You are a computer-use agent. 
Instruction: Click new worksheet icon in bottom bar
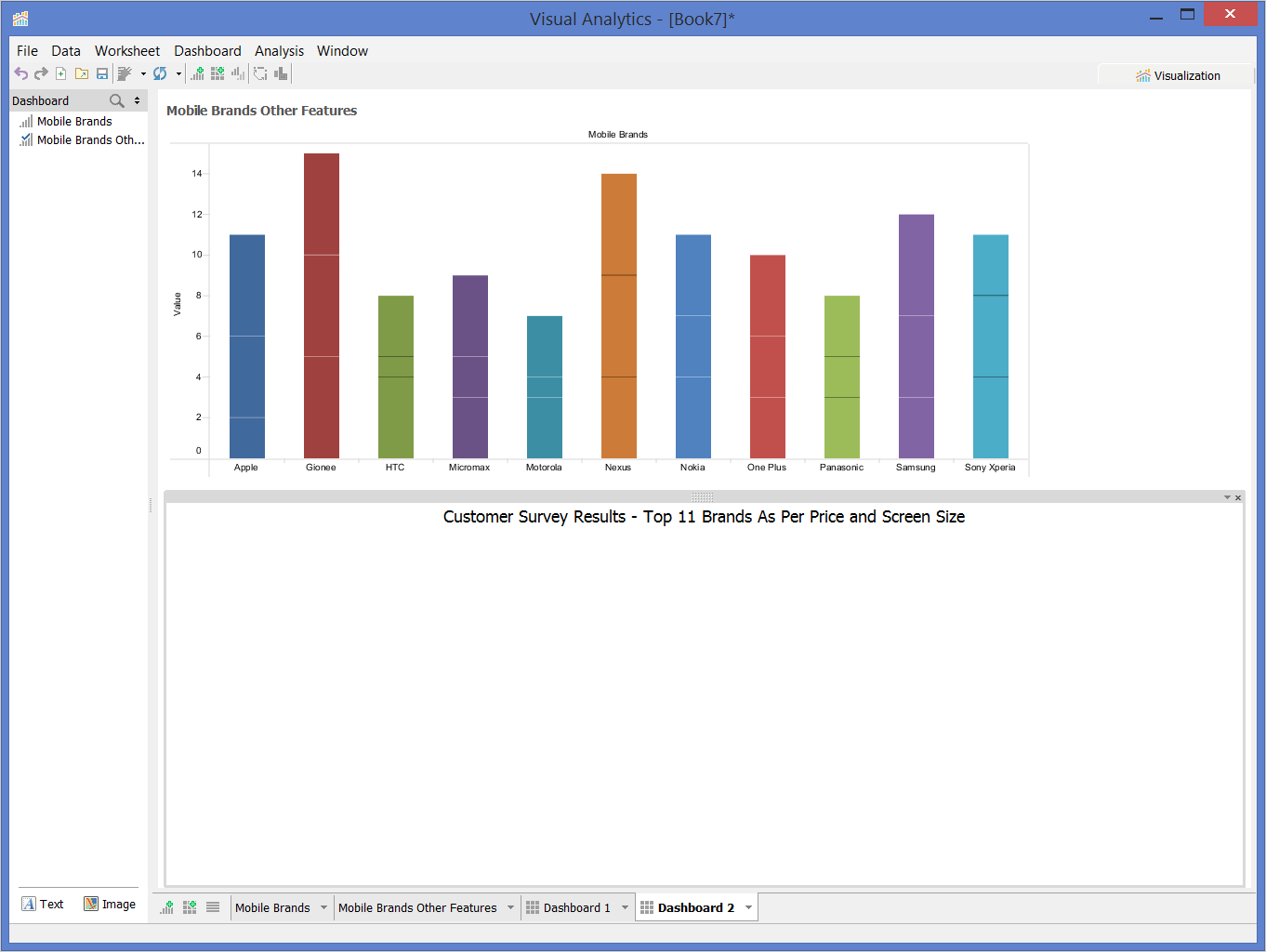tap(167, 907)
